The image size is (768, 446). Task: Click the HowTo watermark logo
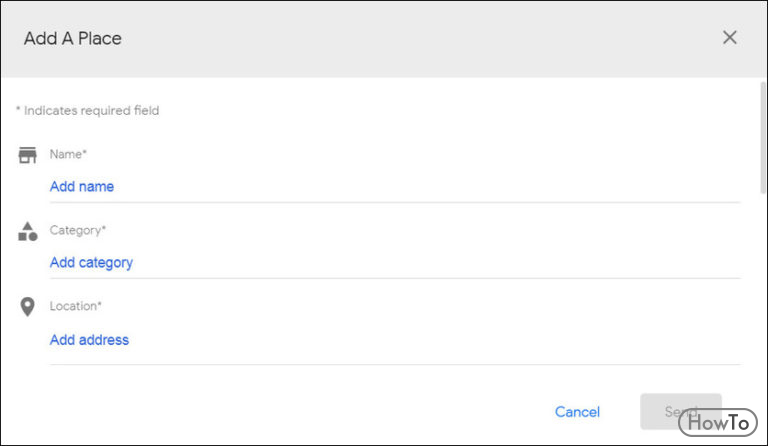[718, 422]
